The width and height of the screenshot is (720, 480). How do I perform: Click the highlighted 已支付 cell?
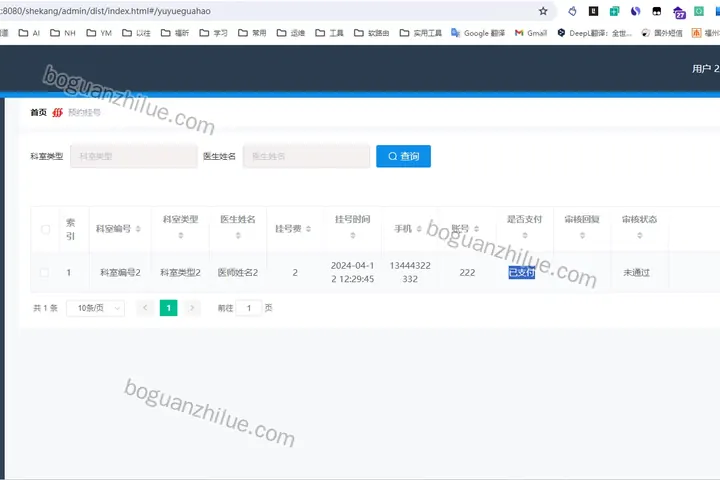522,272
